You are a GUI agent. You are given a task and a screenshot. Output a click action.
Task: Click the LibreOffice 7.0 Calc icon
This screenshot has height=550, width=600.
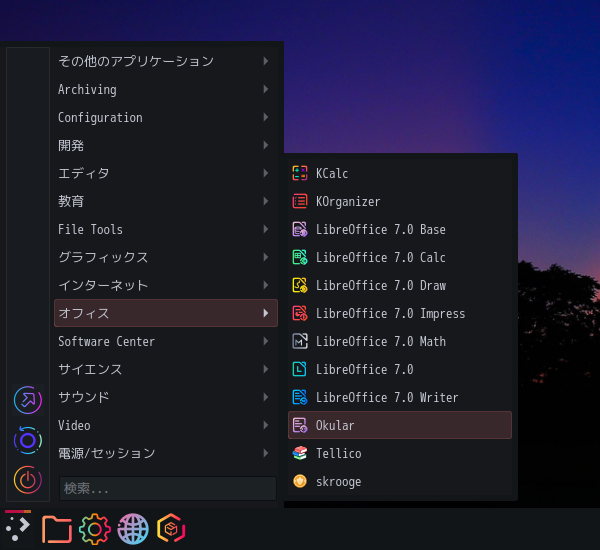tap(300, 257)
